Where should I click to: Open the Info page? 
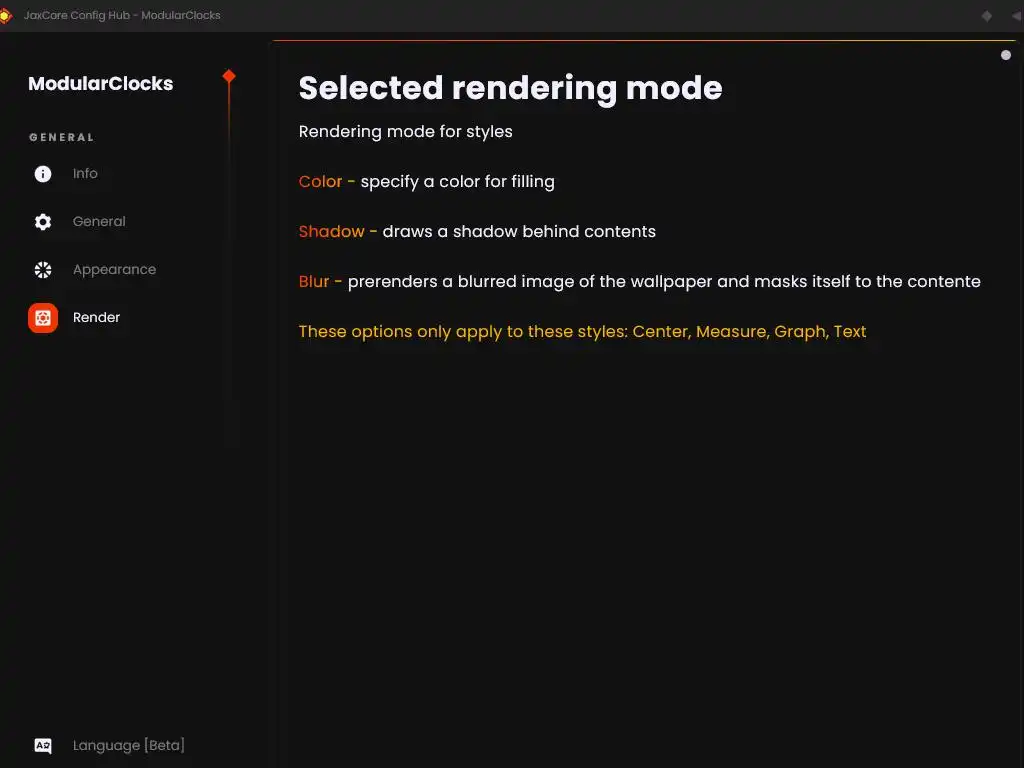(85, 174)
